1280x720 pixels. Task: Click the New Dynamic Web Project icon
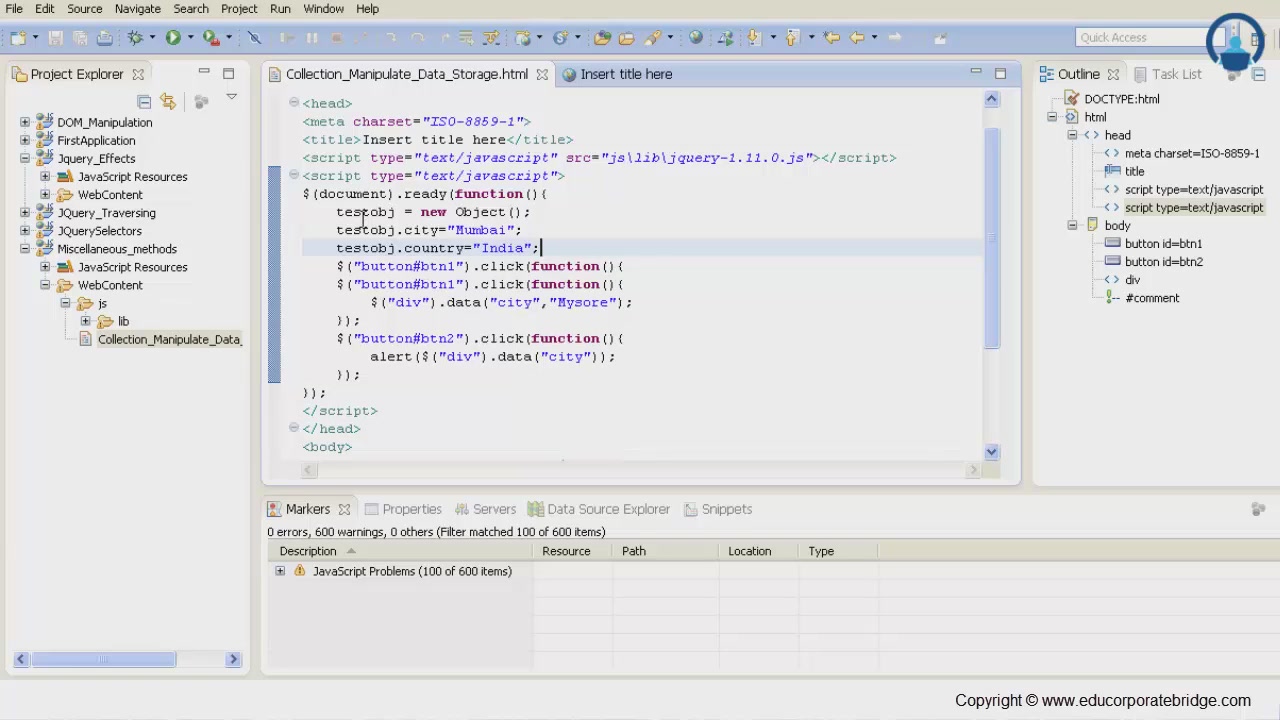tap(523, 38)
